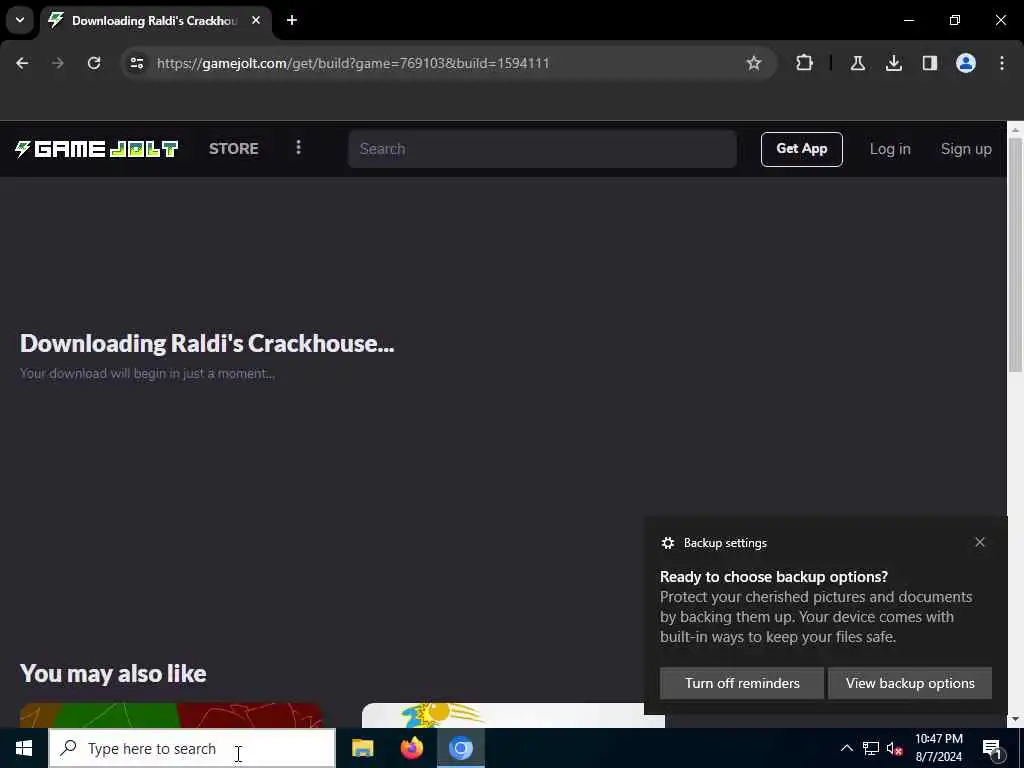
Task: Open Chrome three-dot menu
Action: (1002, 63)
